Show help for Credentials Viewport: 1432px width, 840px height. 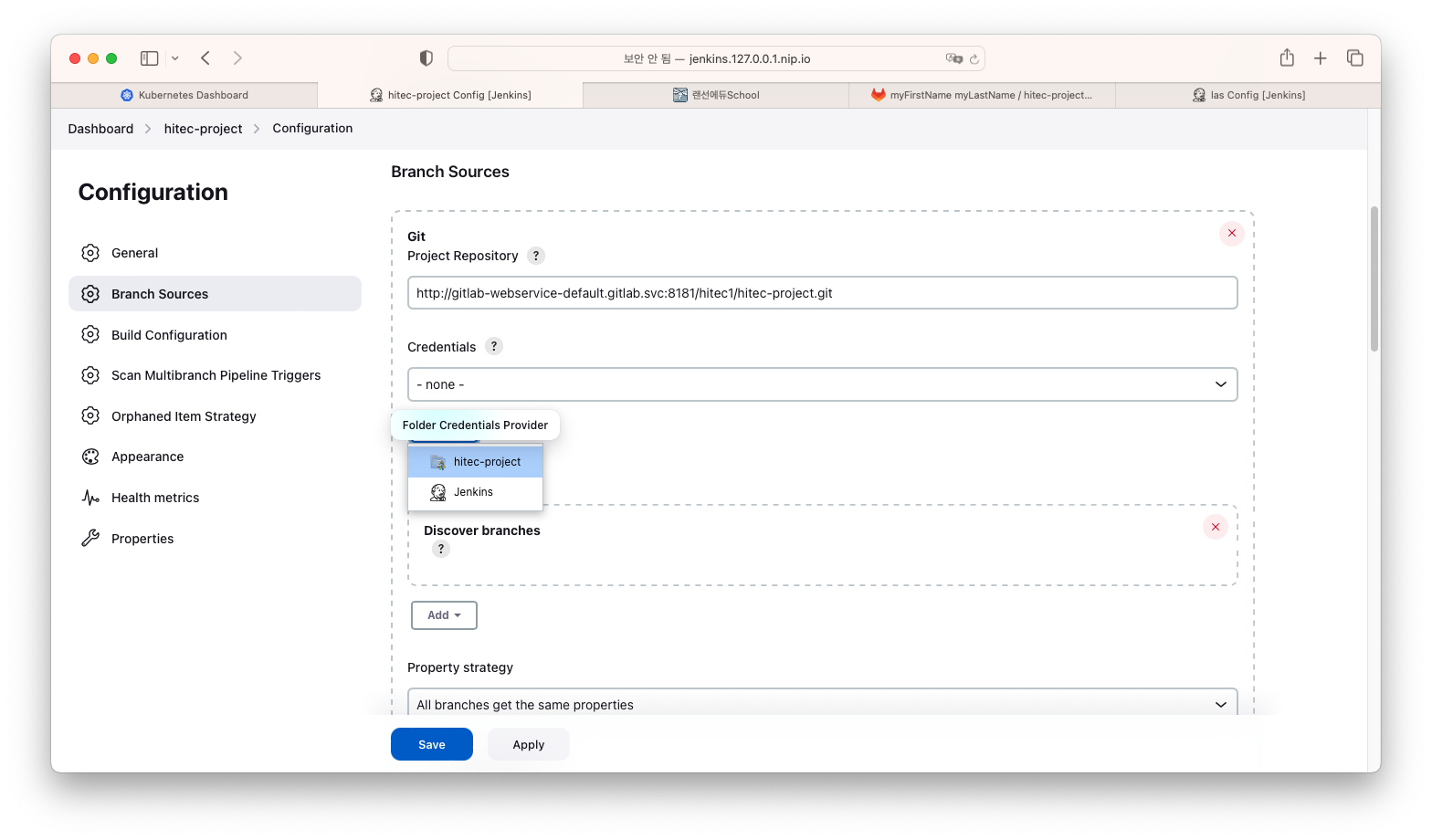tap(494, 347)
